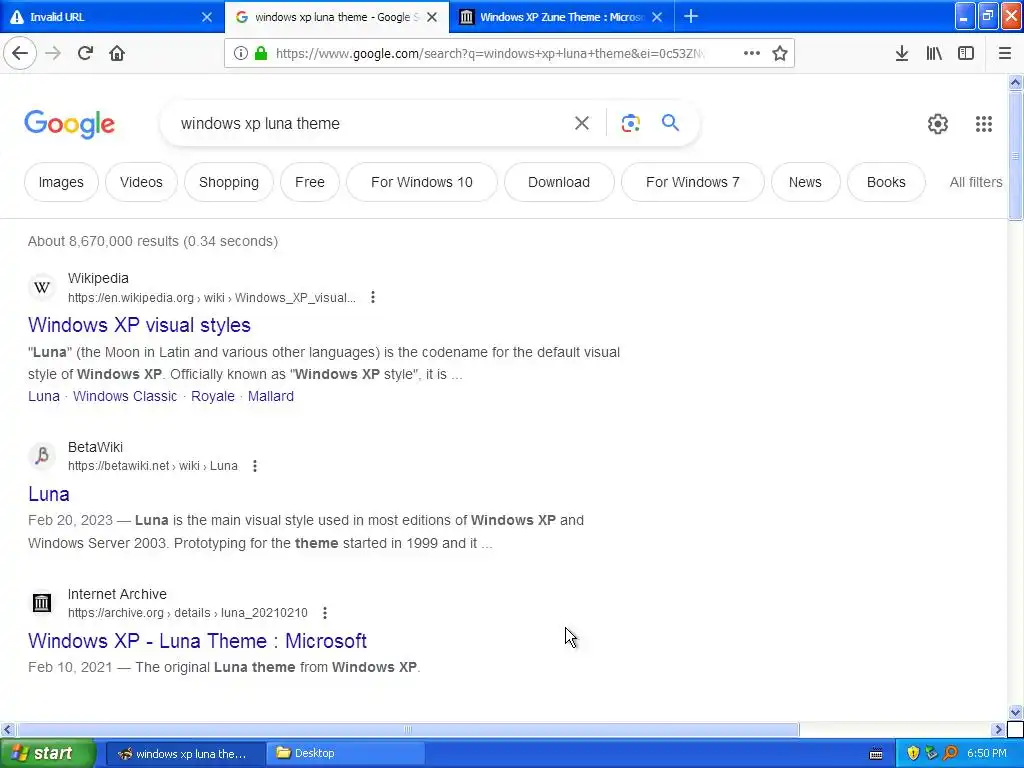Open Windows XP visual styles result
1024x768 pixels.
coord(139,325)
